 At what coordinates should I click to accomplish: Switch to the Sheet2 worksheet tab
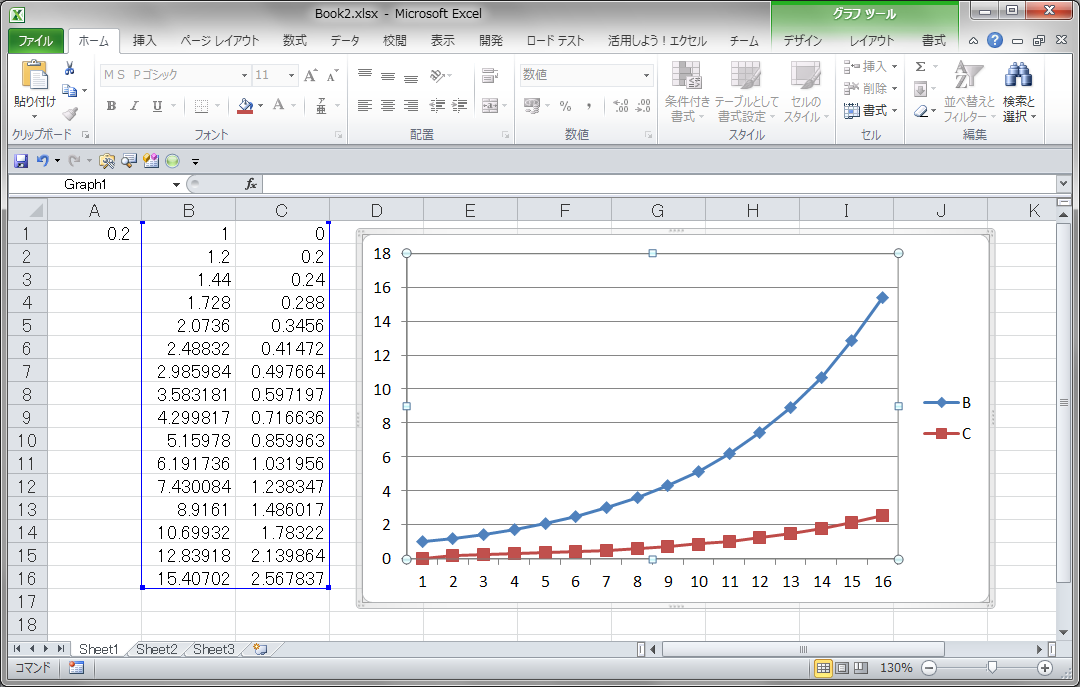pyautogui.click(x=157, y=649)
